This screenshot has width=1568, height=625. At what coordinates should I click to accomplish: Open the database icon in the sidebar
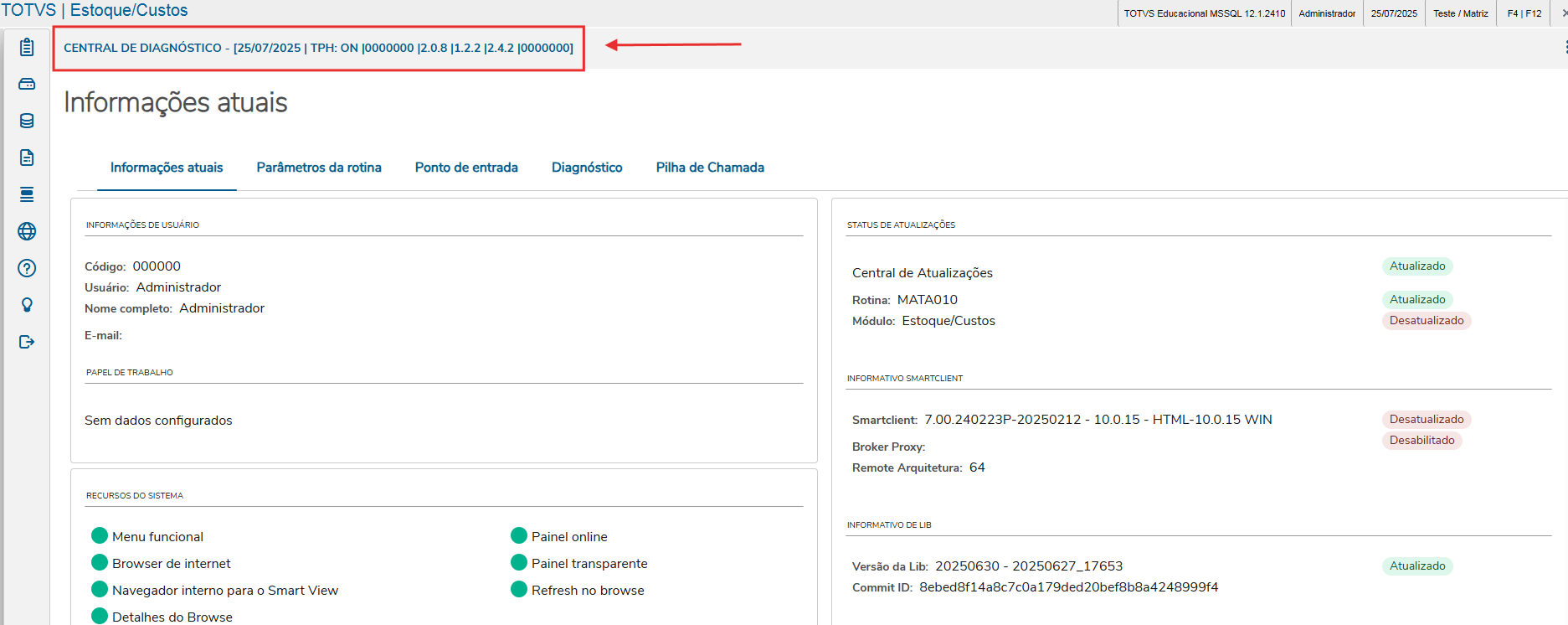(x=27, y=121)
